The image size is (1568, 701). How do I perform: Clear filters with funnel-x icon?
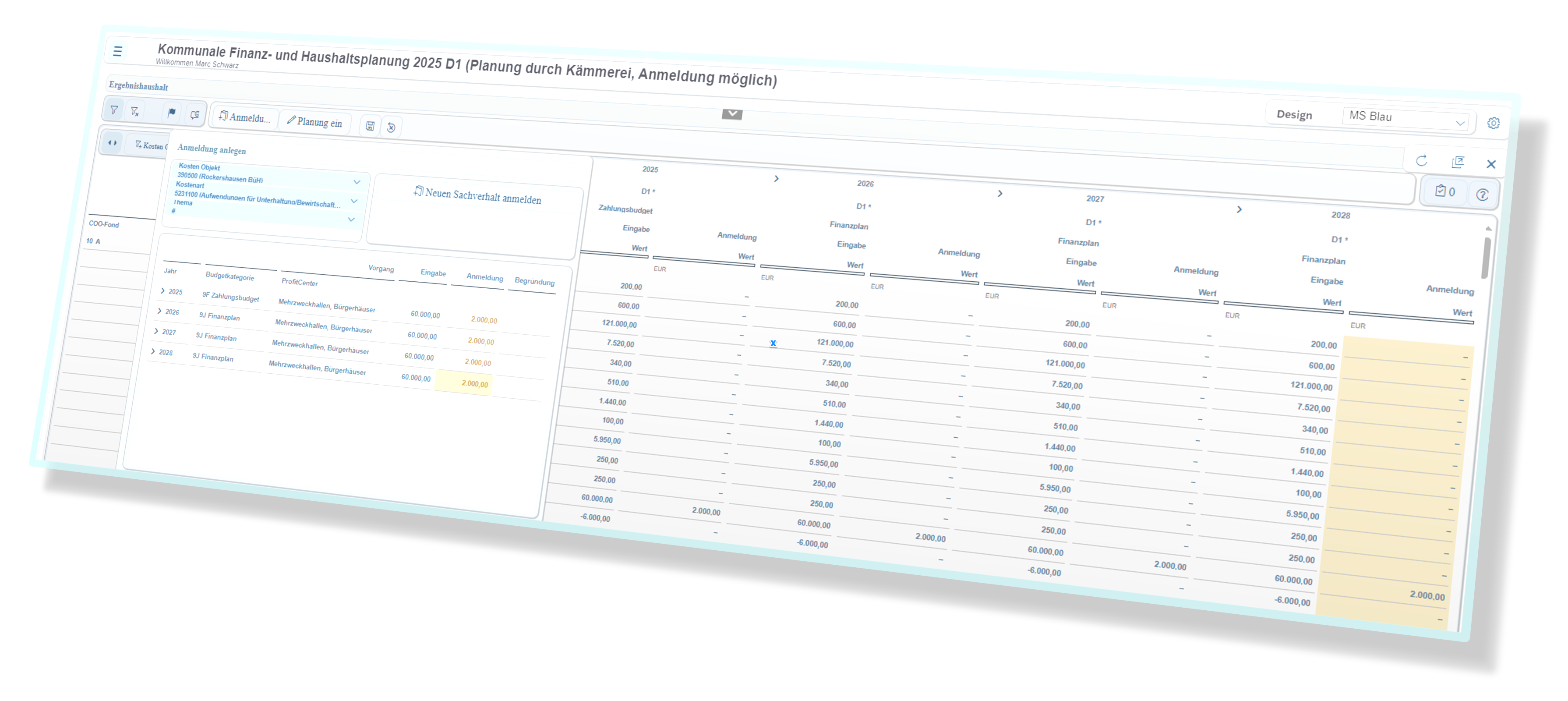pos(135,111)
